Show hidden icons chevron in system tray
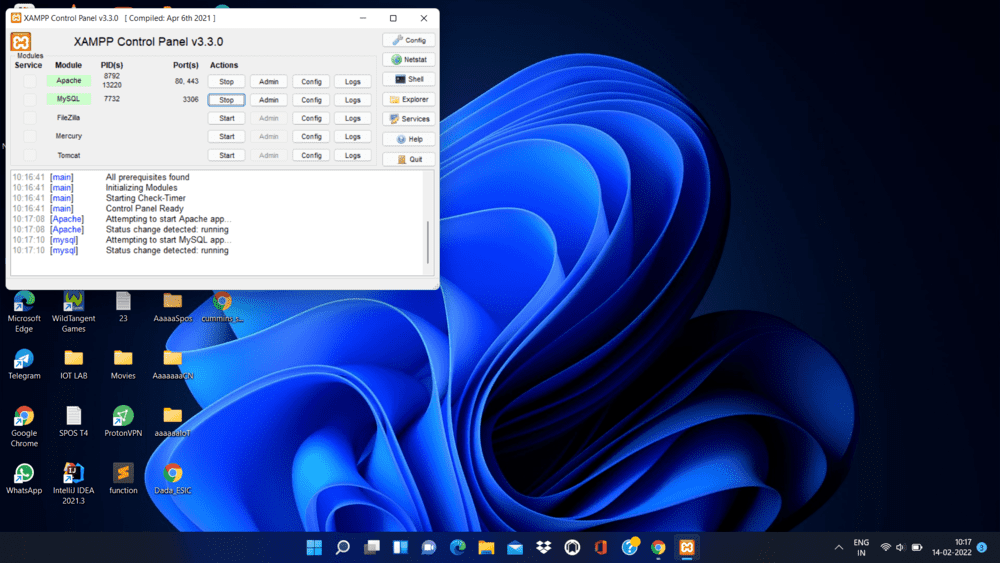 (839, 547)
